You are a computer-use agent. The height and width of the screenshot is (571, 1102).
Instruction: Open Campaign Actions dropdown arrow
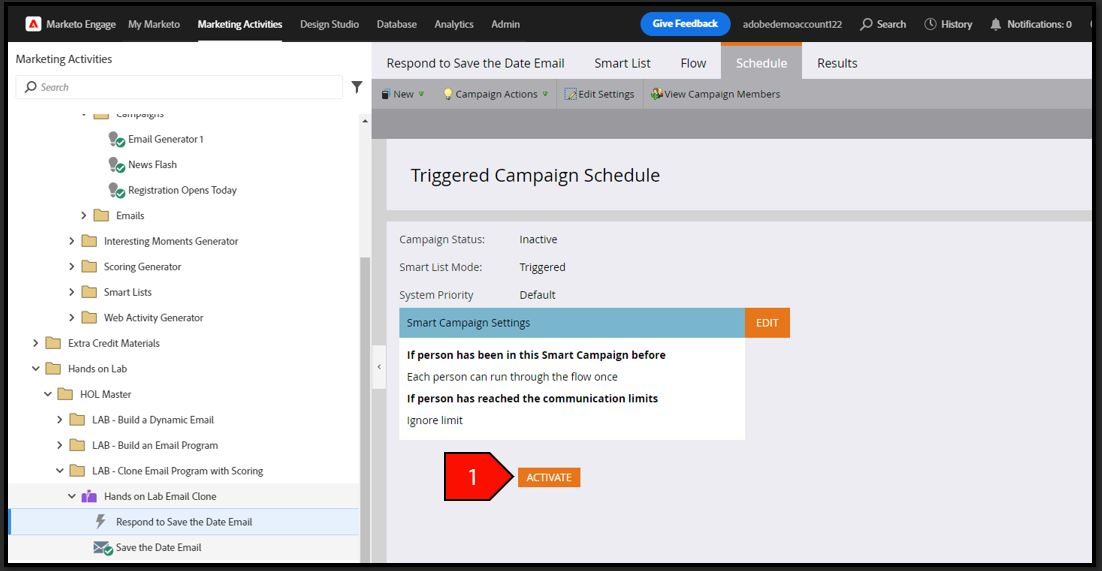click(545, 94)
